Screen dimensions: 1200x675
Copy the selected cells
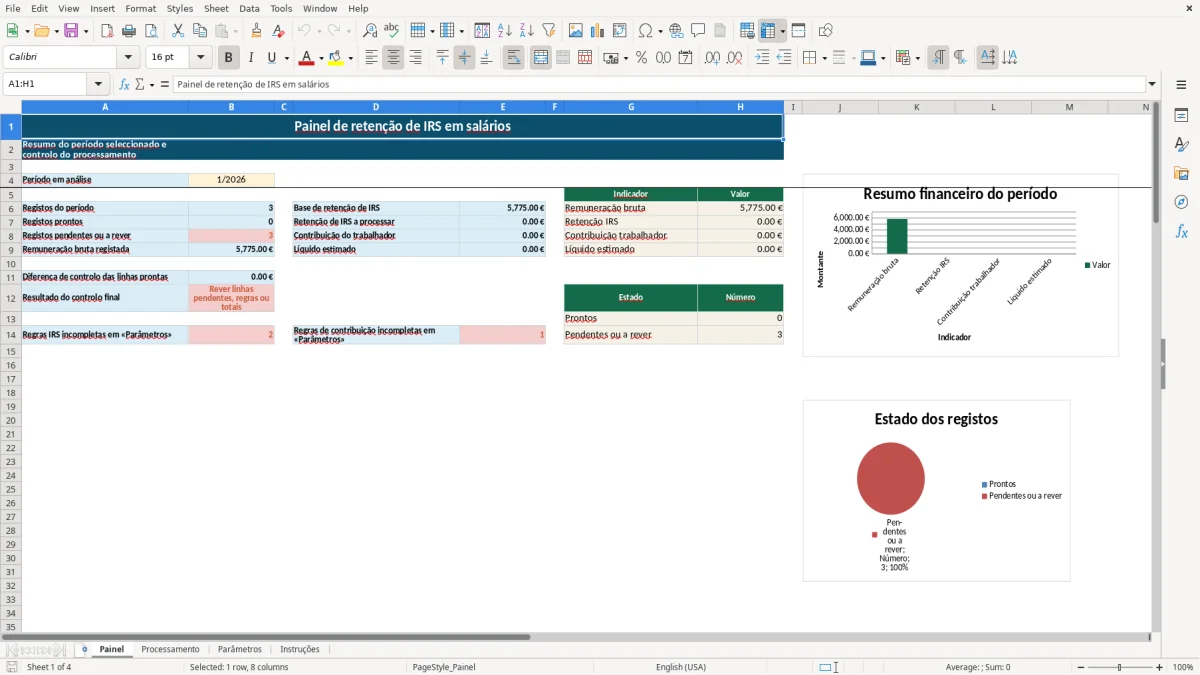click(x=200, y=31)
